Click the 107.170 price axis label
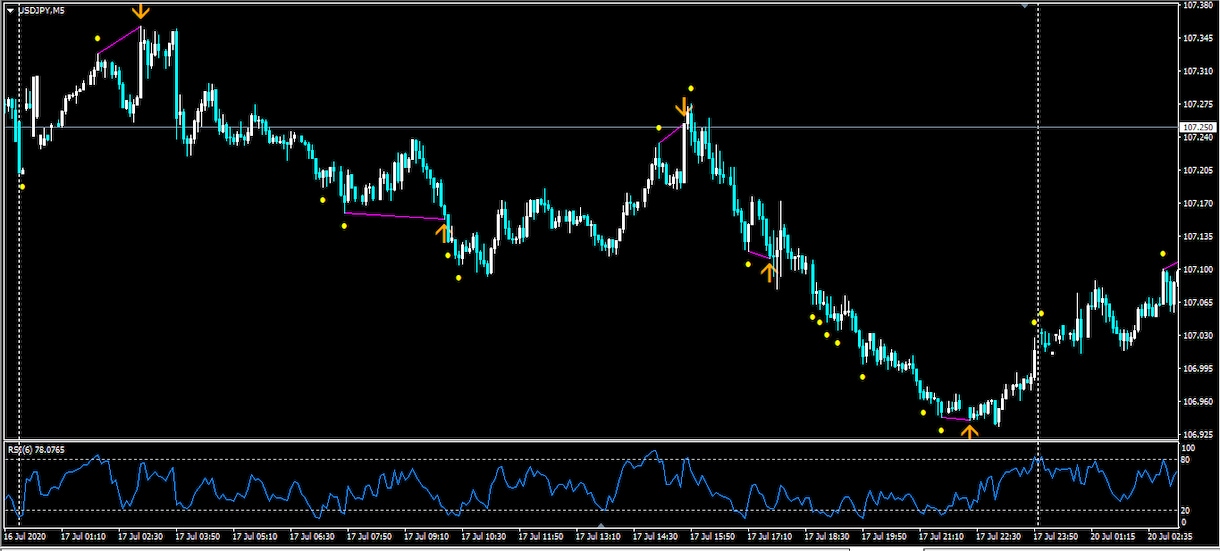 [x=1197, y=203]
